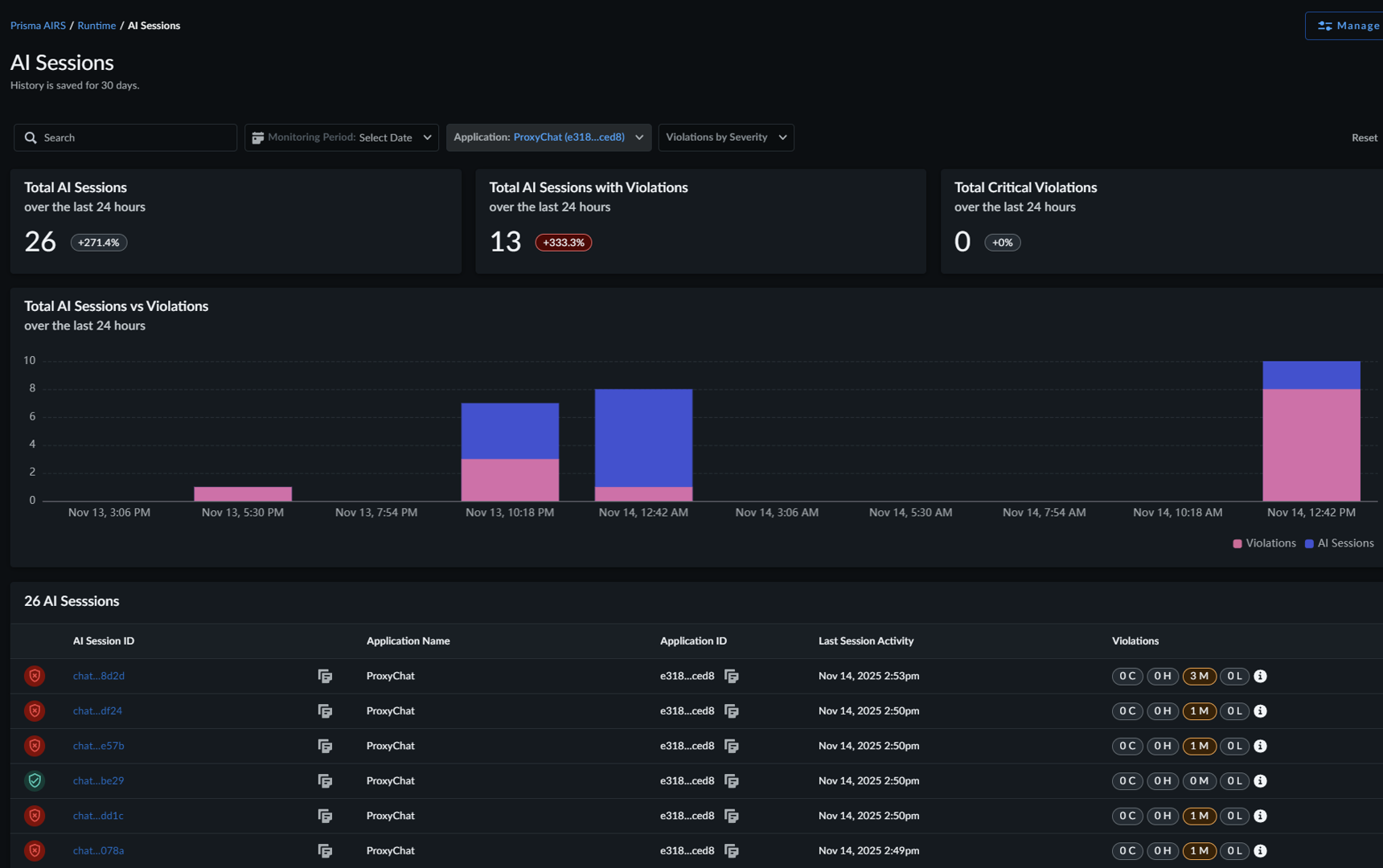The width and height of the screenshot is (1383, 868).
Task: Toggle Violations series in chart legend
Action: coord(1264,543)
